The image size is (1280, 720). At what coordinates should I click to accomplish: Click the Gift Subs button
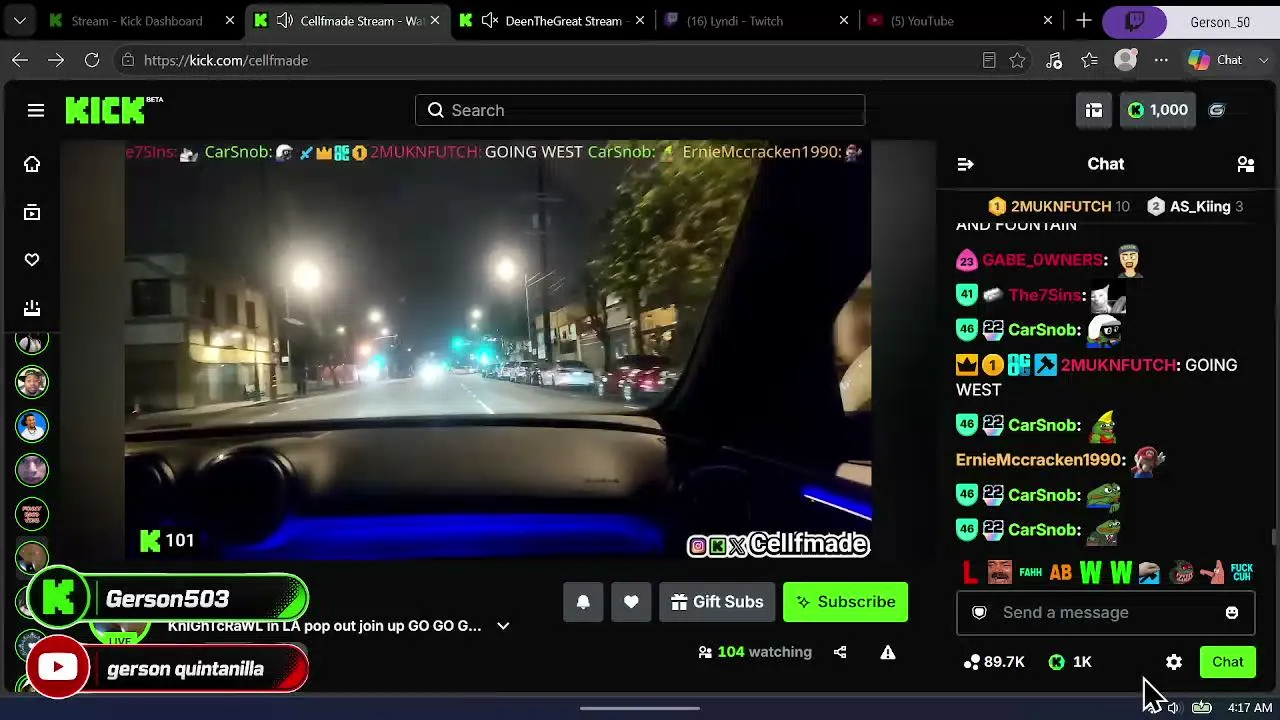click(717, 602)
